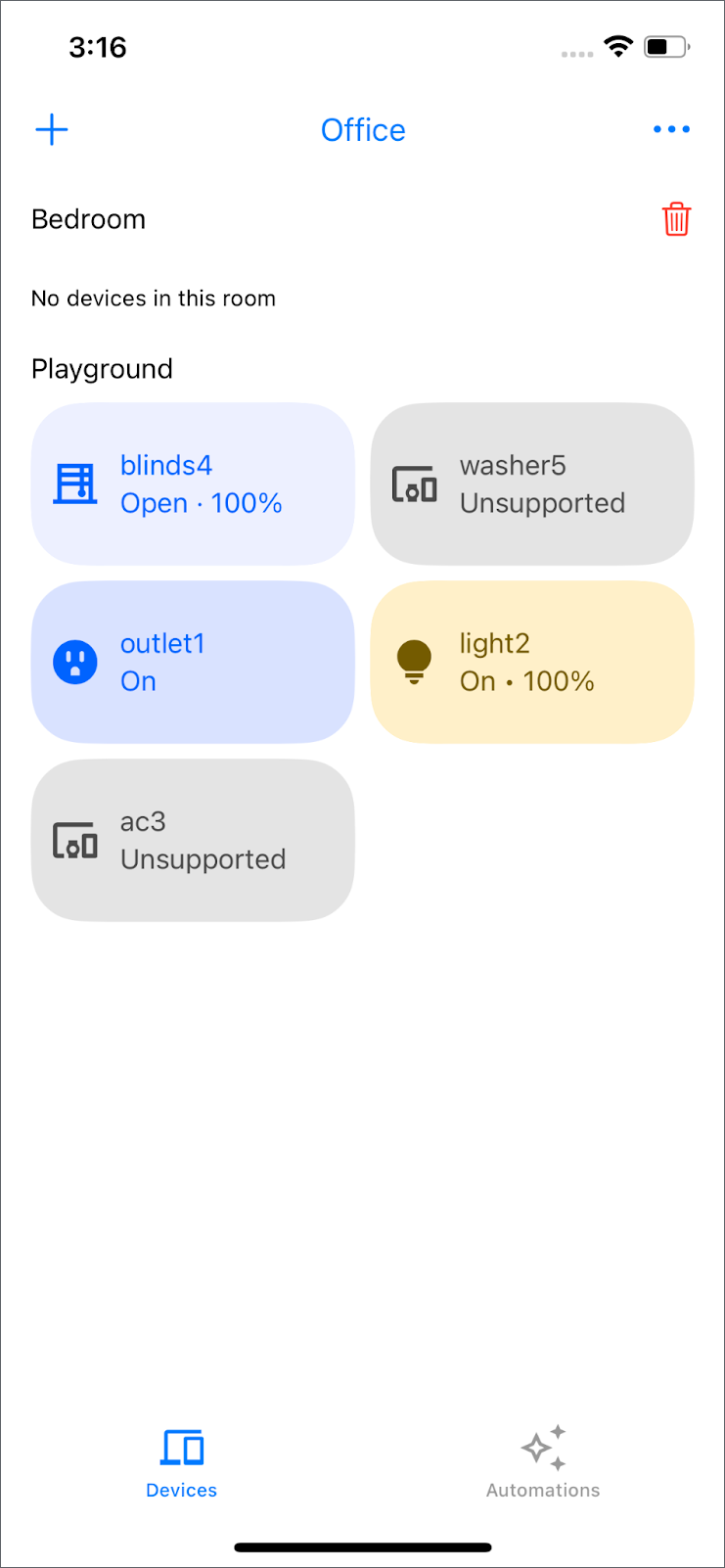Delete Bedroom room with trash icon

676,219
